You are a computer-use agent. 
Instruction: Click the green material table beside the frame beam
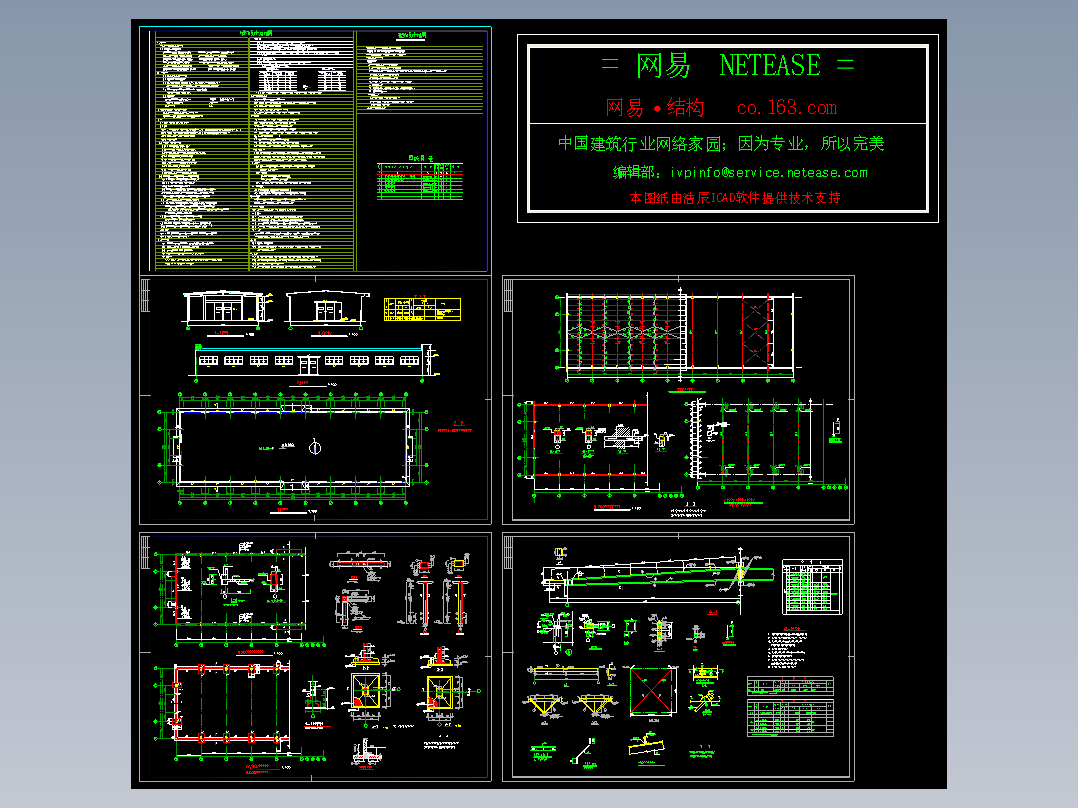click(813, 587)
